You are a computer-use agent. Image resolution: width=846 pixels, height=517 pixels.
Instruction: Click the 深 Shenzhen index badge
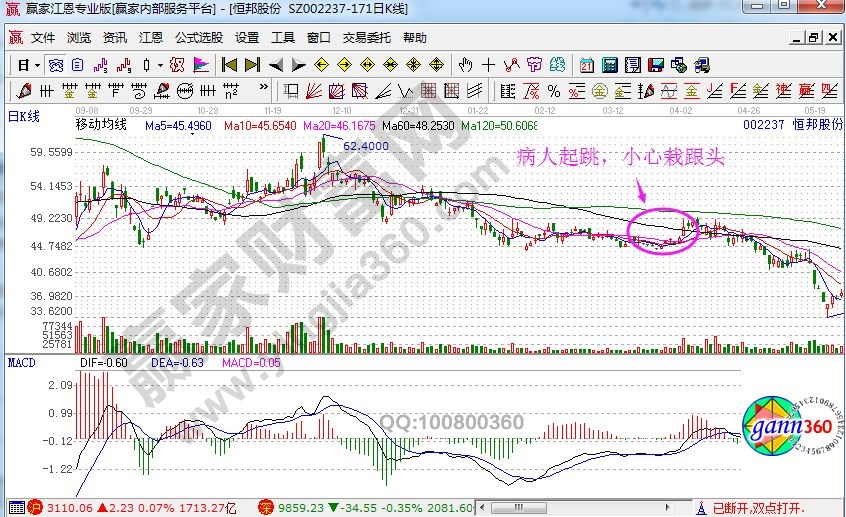(x=266, y=507)
